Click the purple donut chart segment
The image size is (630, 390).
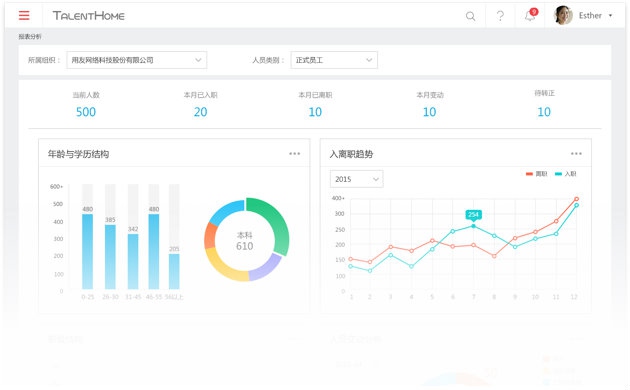click(267, 269)
